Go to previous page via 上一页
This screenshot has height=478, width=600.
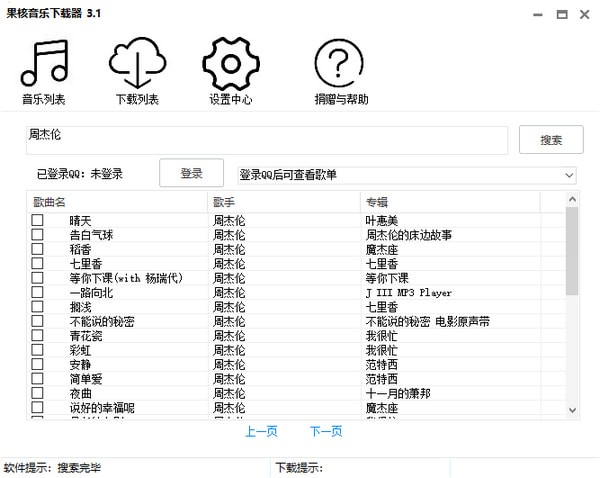(261, 432)
